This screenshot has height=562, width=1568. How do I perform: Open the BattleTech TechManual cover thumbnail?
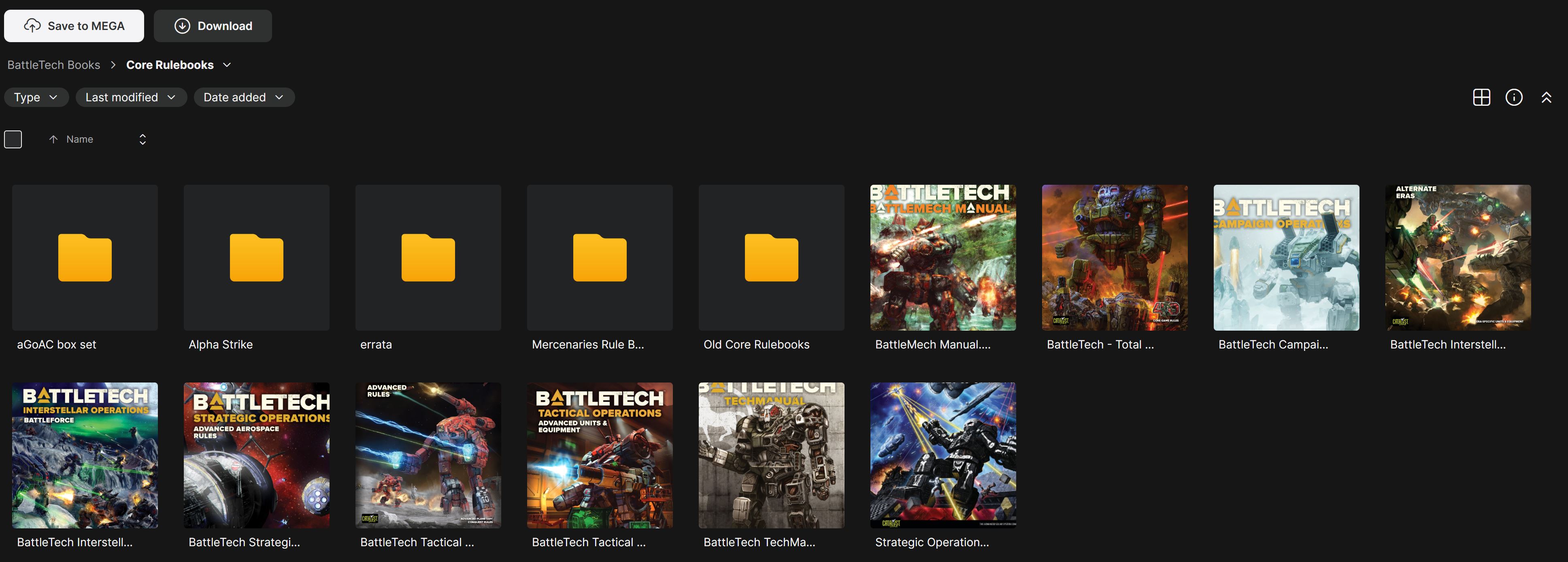771,455
